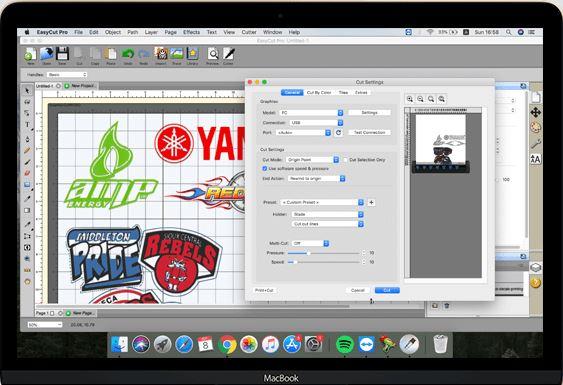Image resolution: width=563 pixels, height=385 pixels.
Task: Click the refresh port button
Action: pos(338,133)
